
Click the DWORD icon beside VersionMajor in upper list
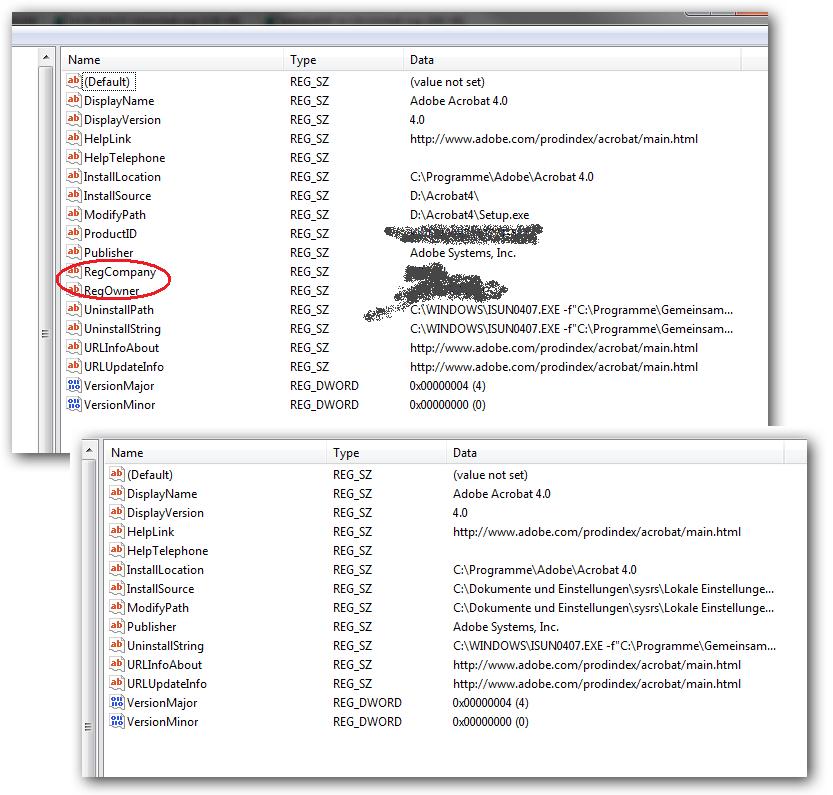[73, 385]
